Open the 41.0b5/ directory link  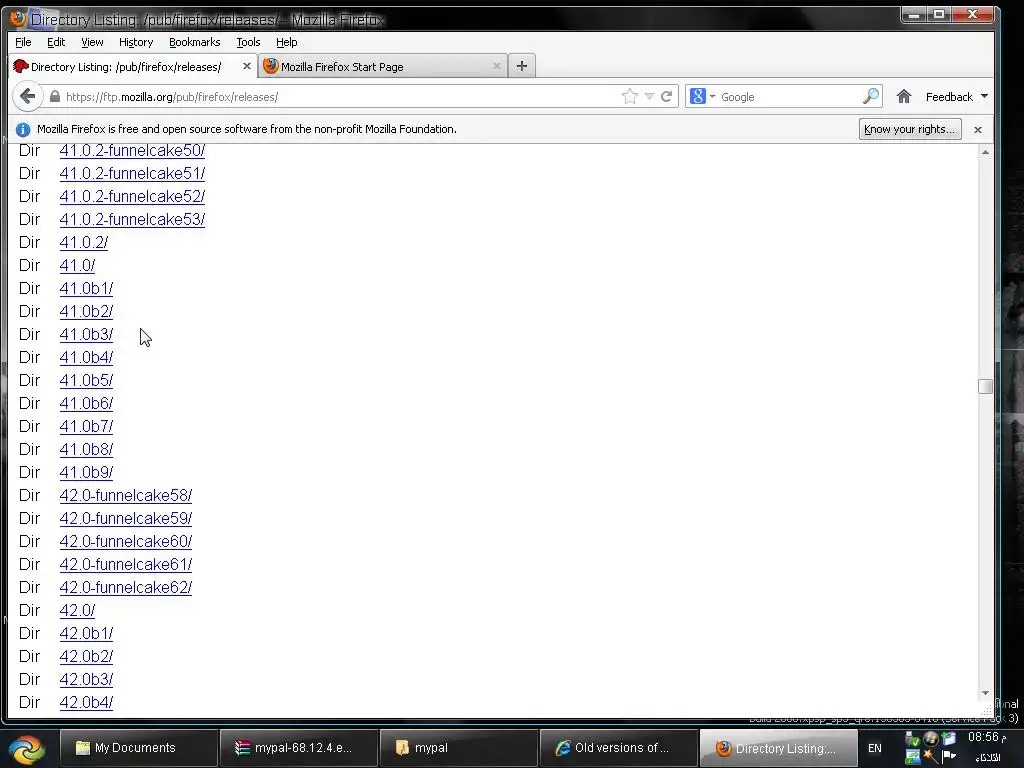click(86, 380)
